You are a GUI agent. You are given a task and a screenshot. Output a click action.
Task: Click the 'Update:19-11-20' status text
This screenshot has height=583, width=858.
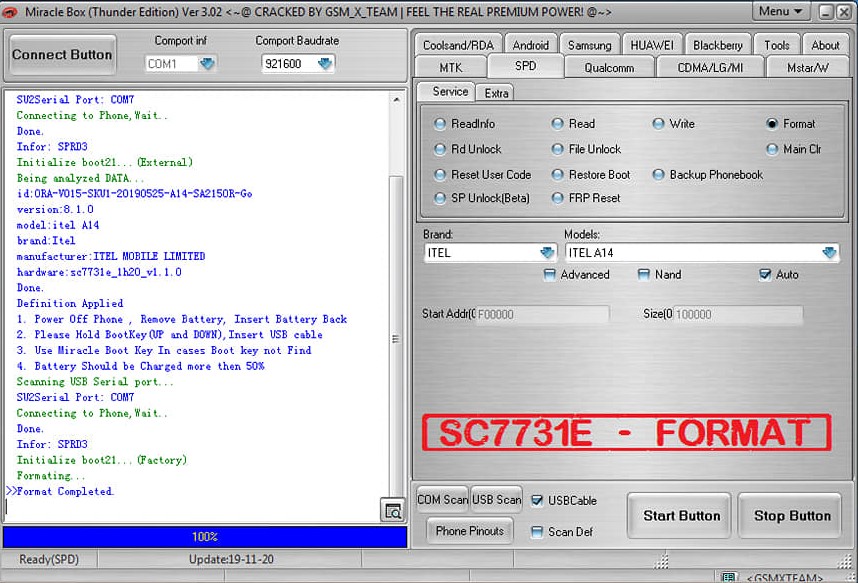[x=231, y=559]
